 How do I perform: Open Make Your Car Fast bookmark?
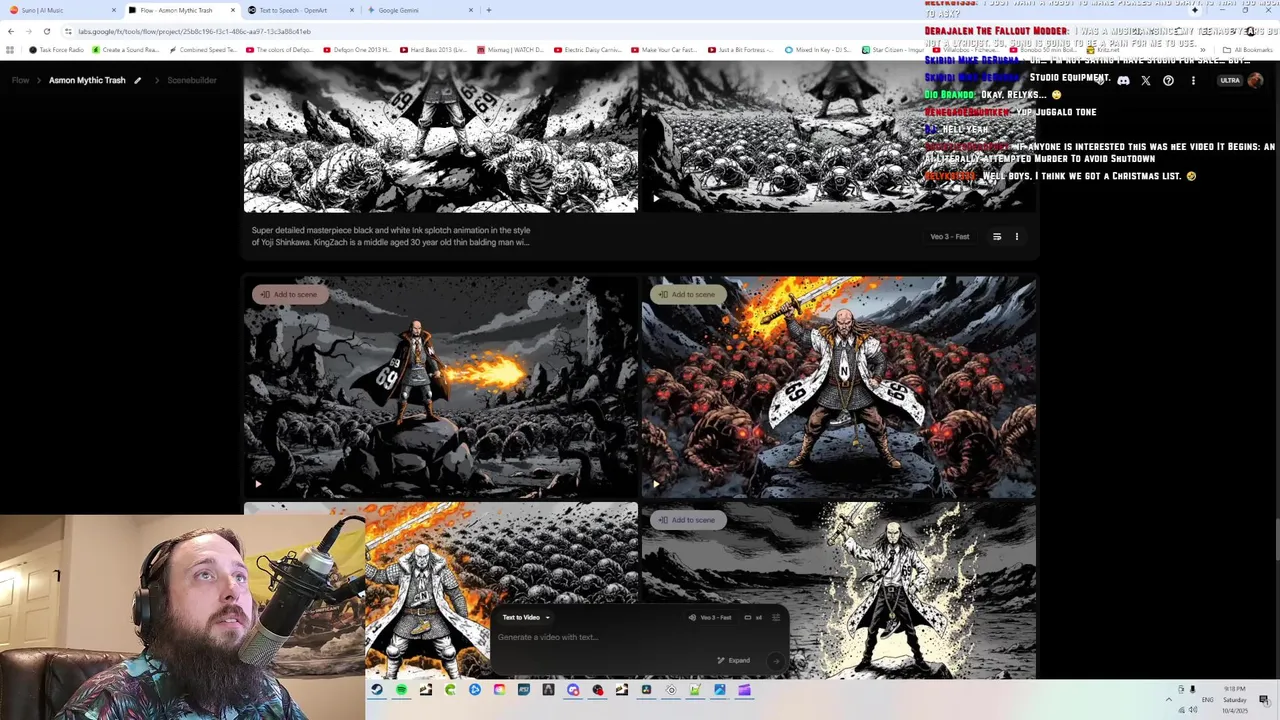coord(665,50)
